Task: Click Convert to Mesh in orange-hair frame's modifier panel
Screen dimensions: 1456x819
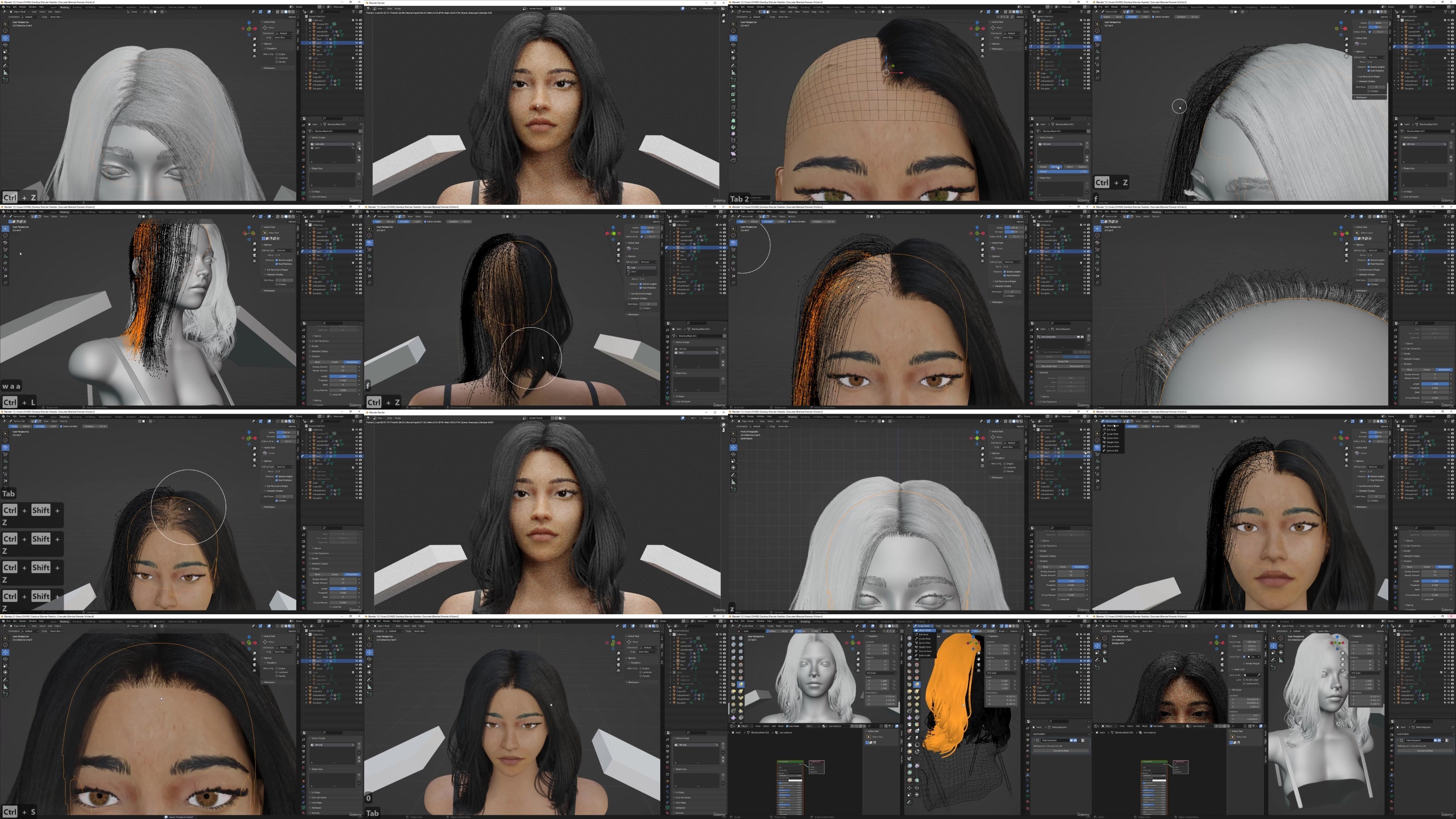Action: point(1061,751)
